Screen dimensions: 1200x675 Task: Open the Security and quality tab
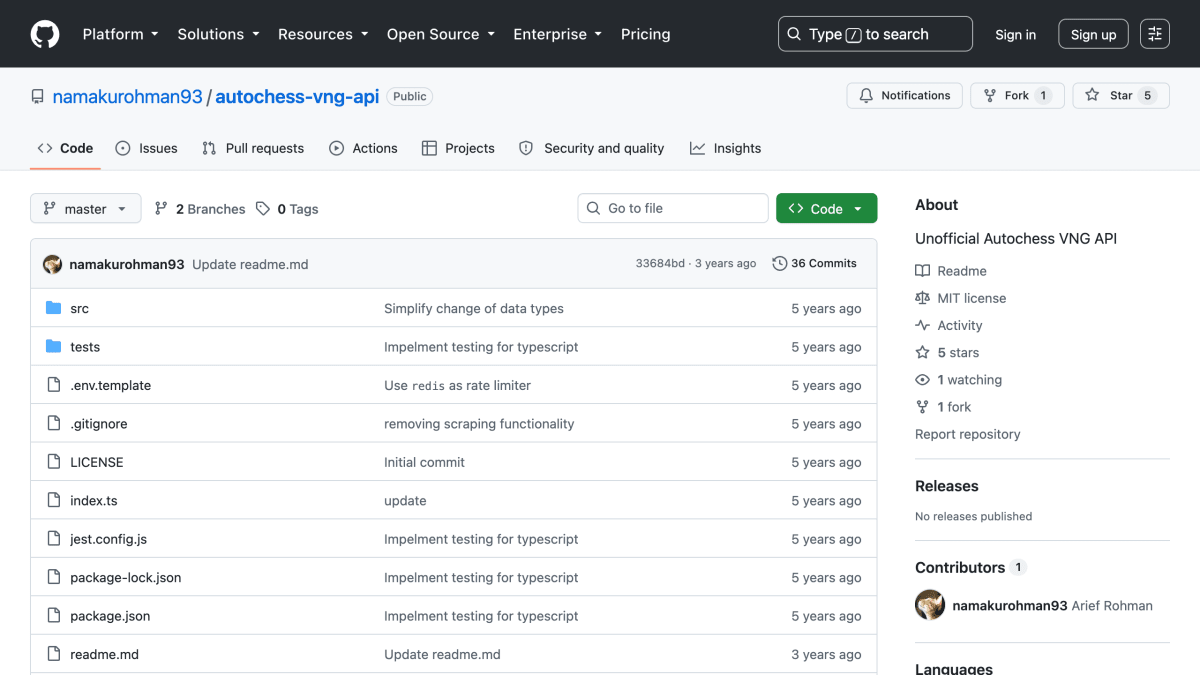tap(592, 148)
